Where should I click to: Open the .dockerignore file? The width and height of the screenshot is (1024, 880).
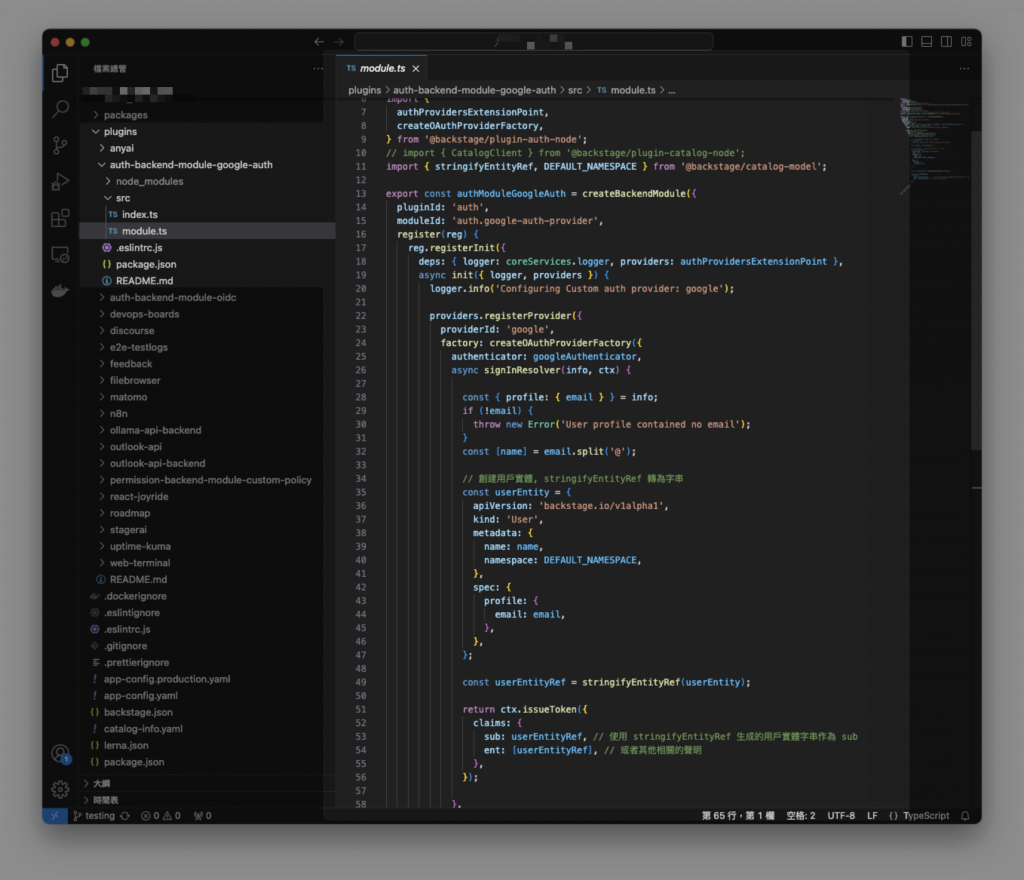point(208,596)
